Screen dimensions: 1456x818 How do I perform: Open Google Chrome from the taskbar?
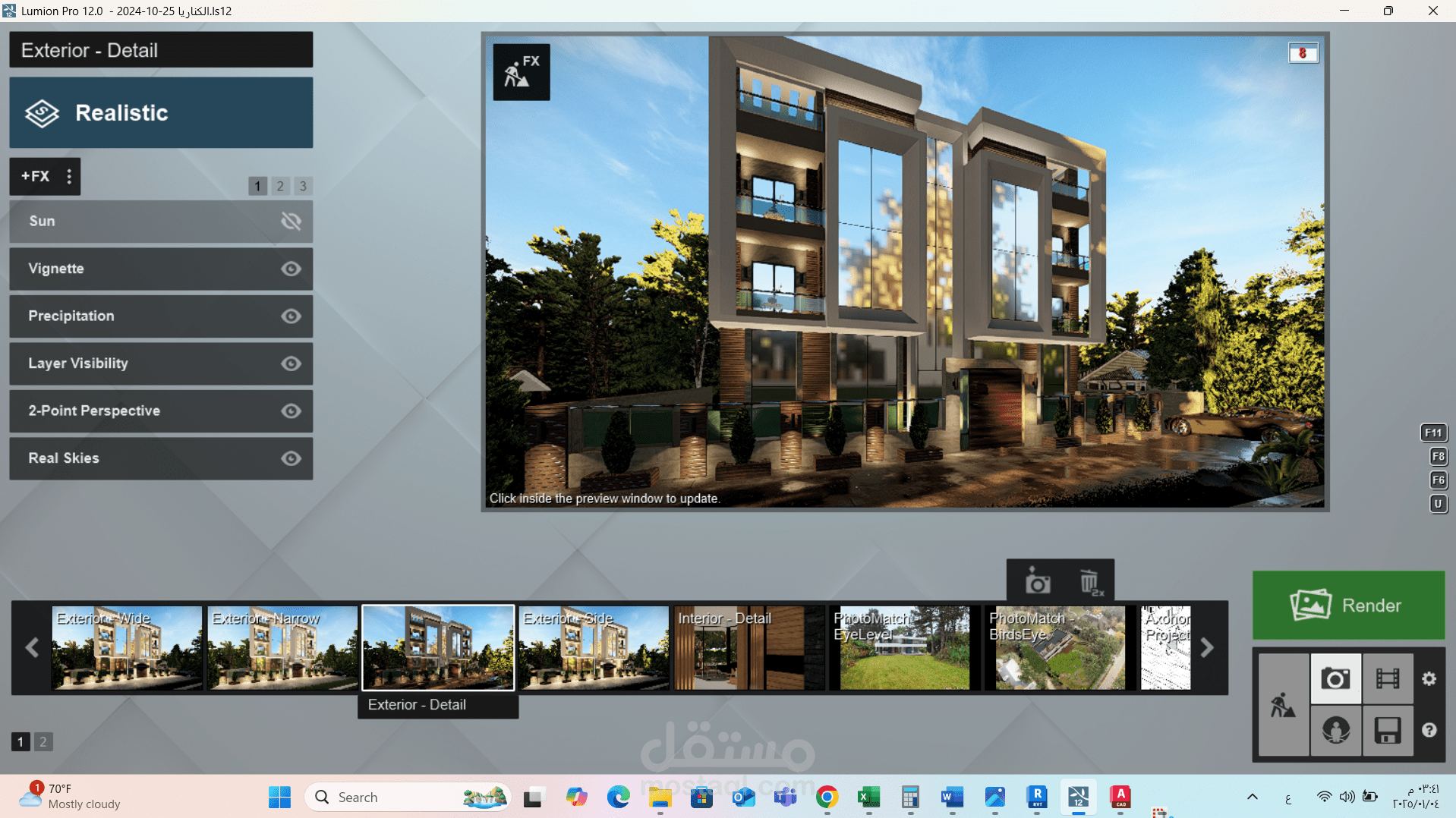[x=827, y=797]
